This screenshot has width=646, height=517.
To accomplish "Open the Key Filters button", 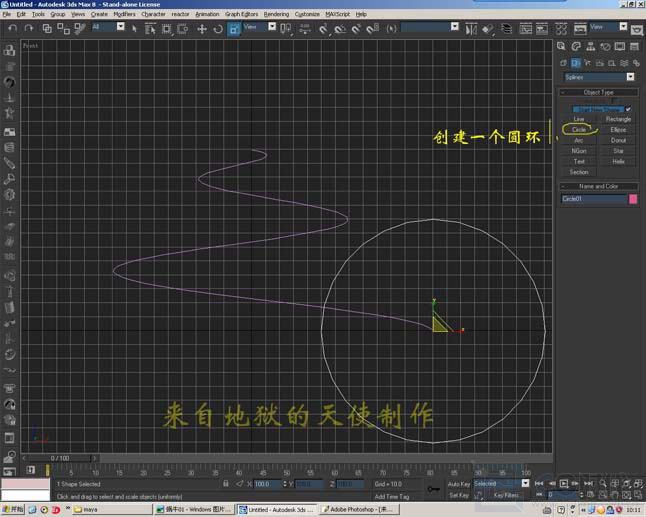I will click(x=506, y=495).
